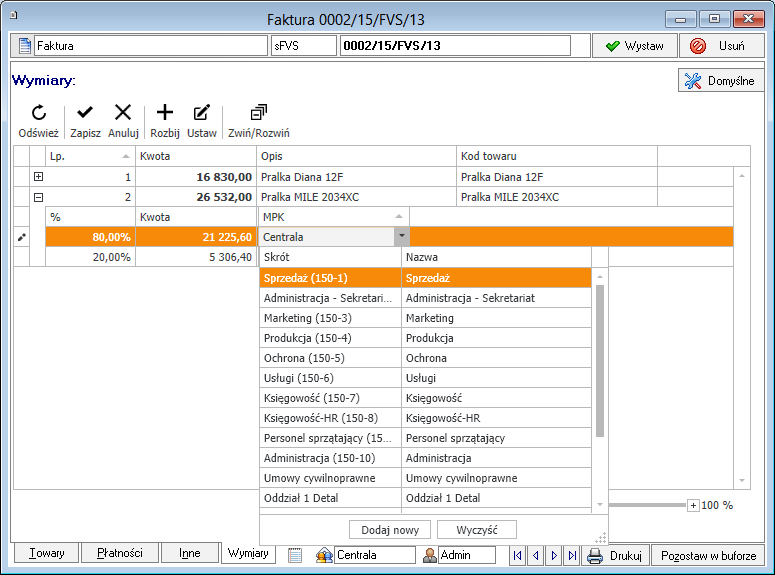775x575 pixels.
Task: Click the Centrala department icon in status bar
Action: coord(324,555)
